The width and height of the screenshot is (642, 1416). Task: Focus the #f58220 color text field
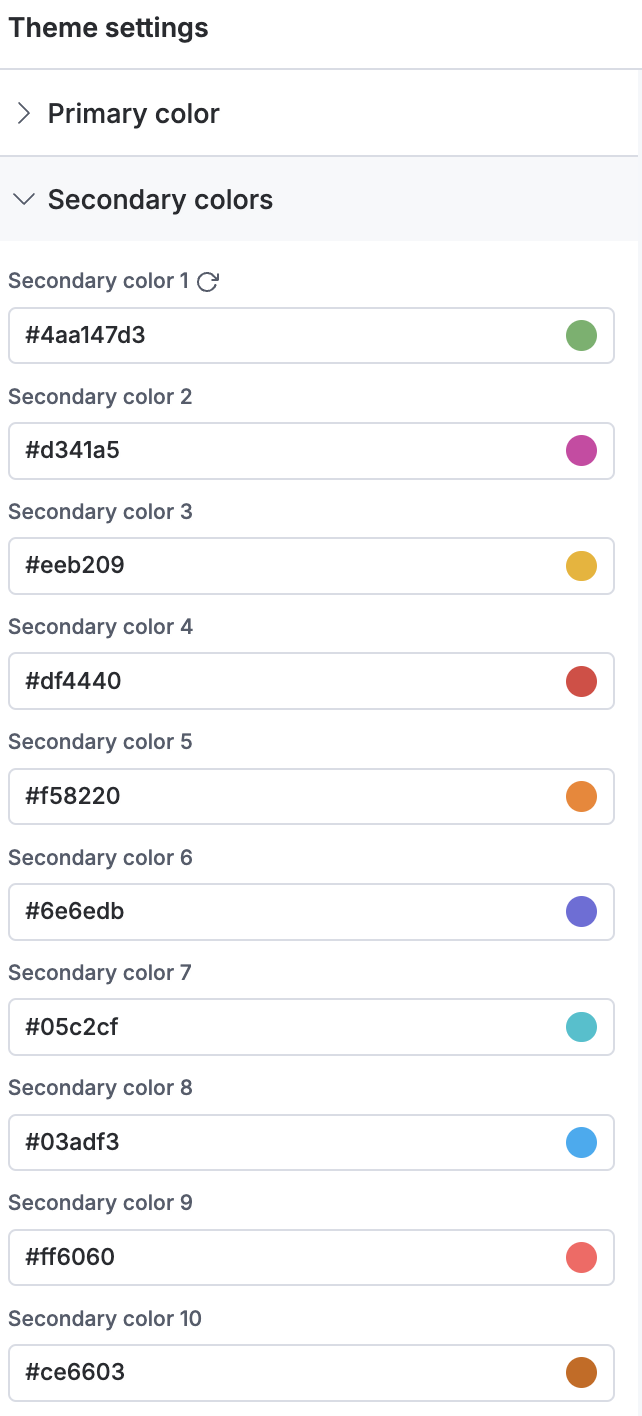[x=311, y=796]
